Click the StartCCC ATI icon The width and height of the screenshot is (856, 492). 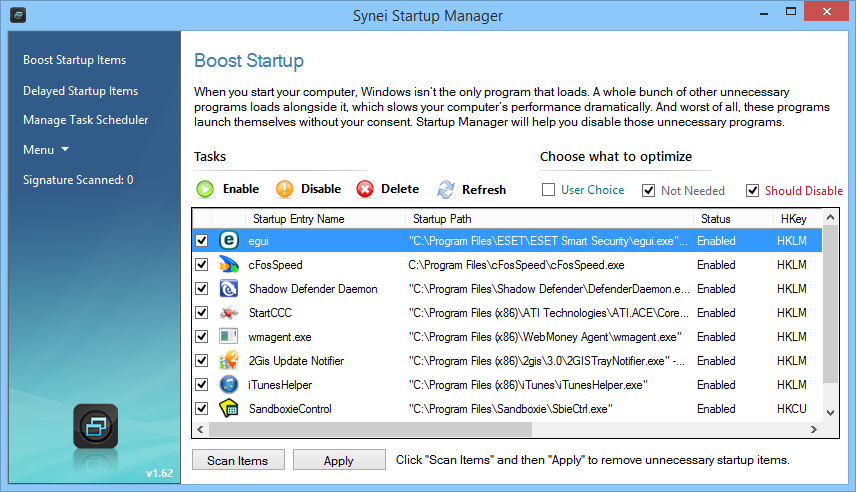click(x=229, y=313)
